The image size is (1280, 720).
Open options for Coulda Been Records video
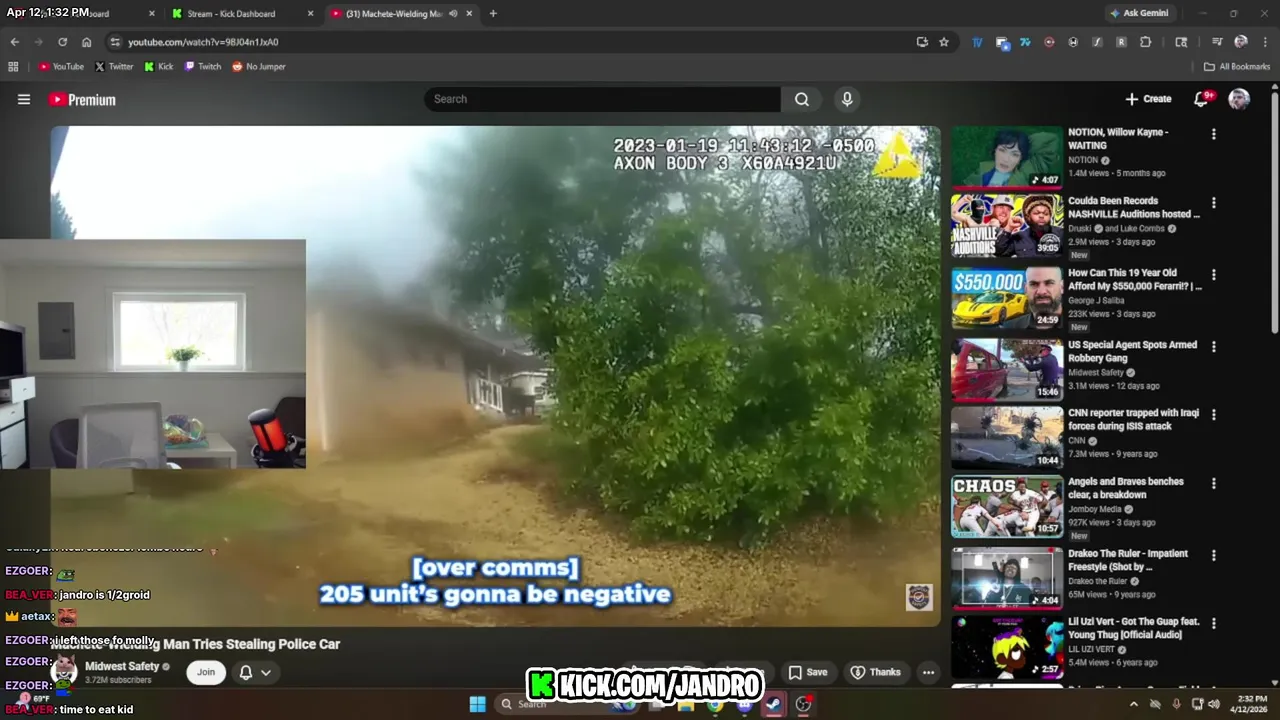(1214, 203)
